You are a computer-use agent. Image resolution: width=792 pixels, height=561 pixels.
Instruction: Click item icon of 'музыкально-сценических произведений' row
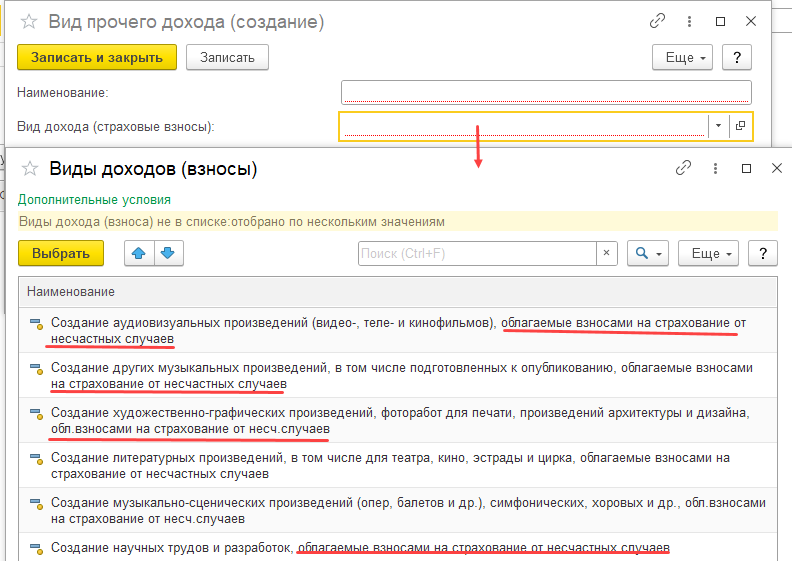[36, 503]
